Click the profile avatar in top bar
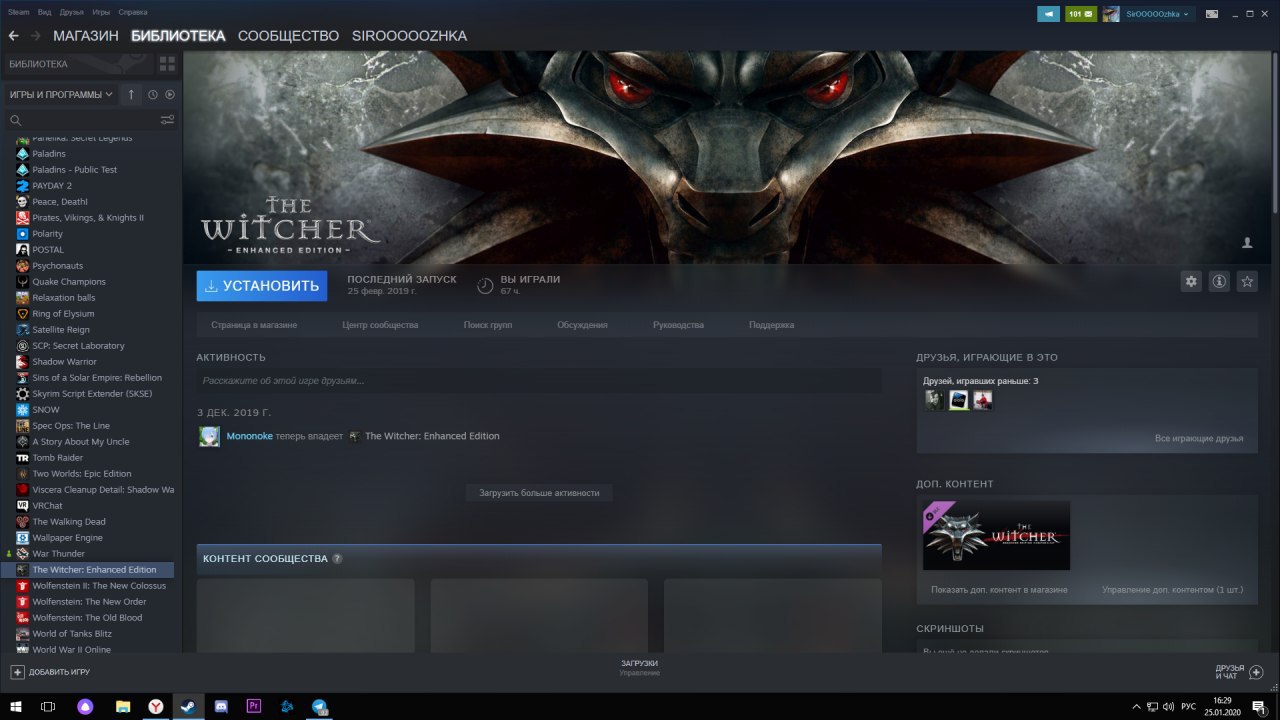Screen dimensions: 1280x720 click(1111, 14)
